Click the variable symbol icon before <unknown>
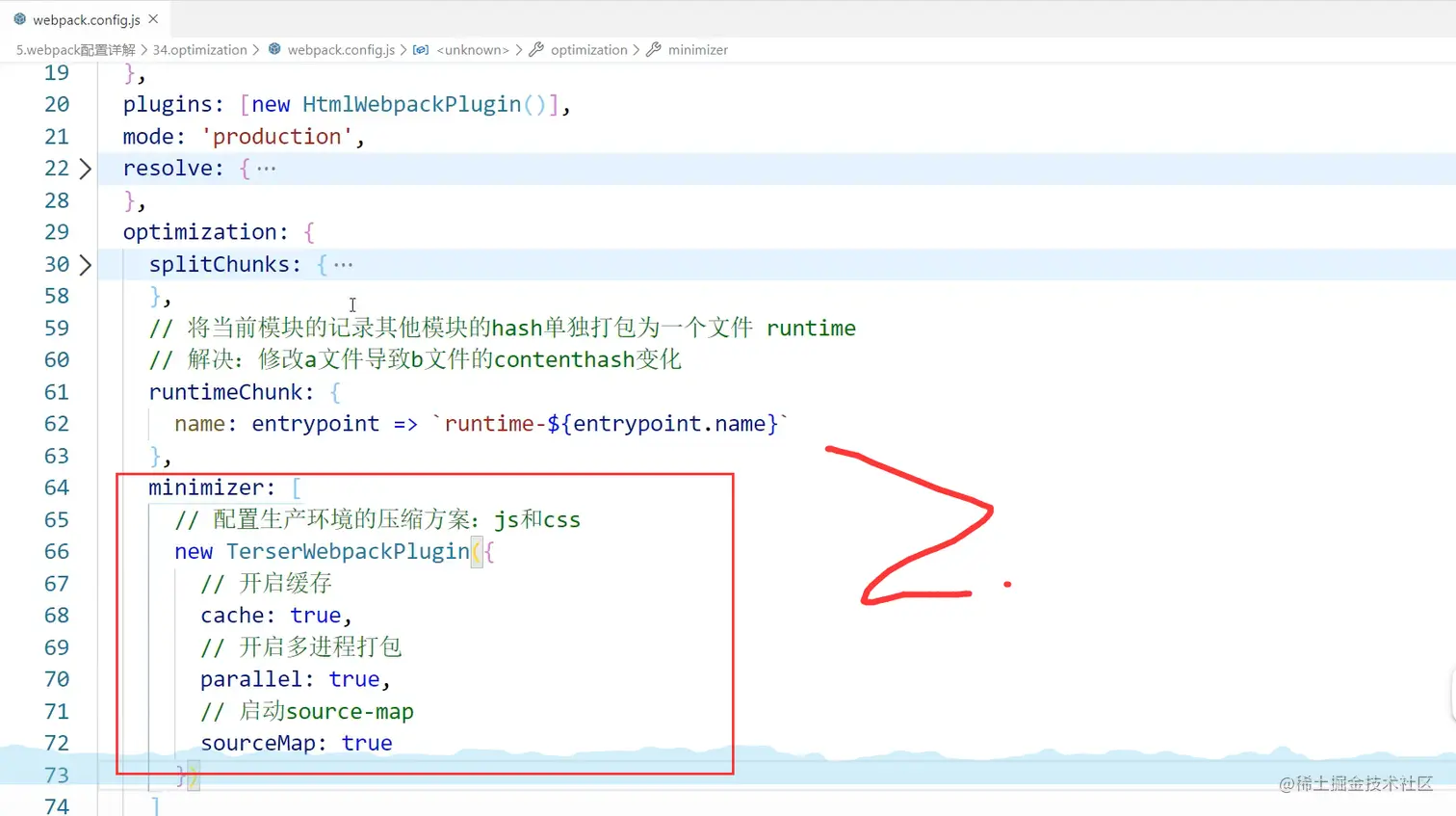Viewport: 1456px width, 816px height. point(421,50)
